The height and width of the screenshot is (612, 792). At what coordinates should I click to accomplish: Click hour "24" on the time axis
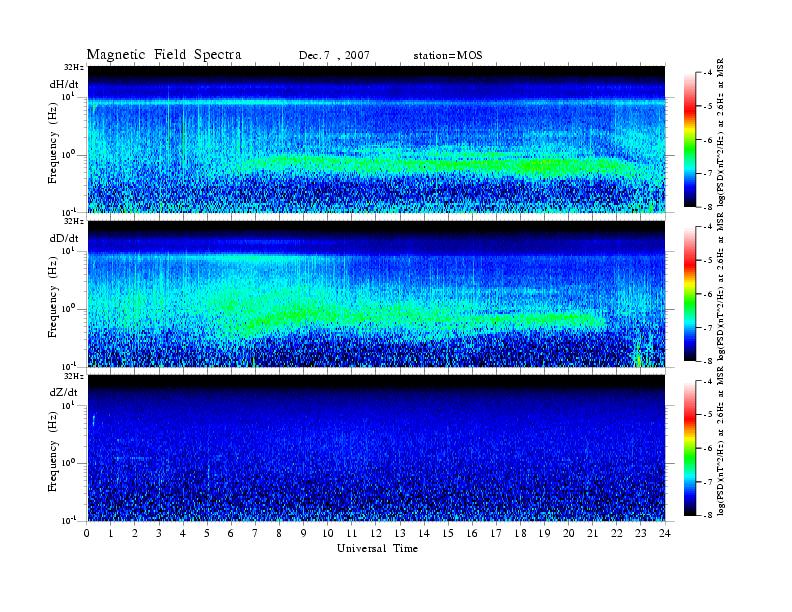pos(665,533)
